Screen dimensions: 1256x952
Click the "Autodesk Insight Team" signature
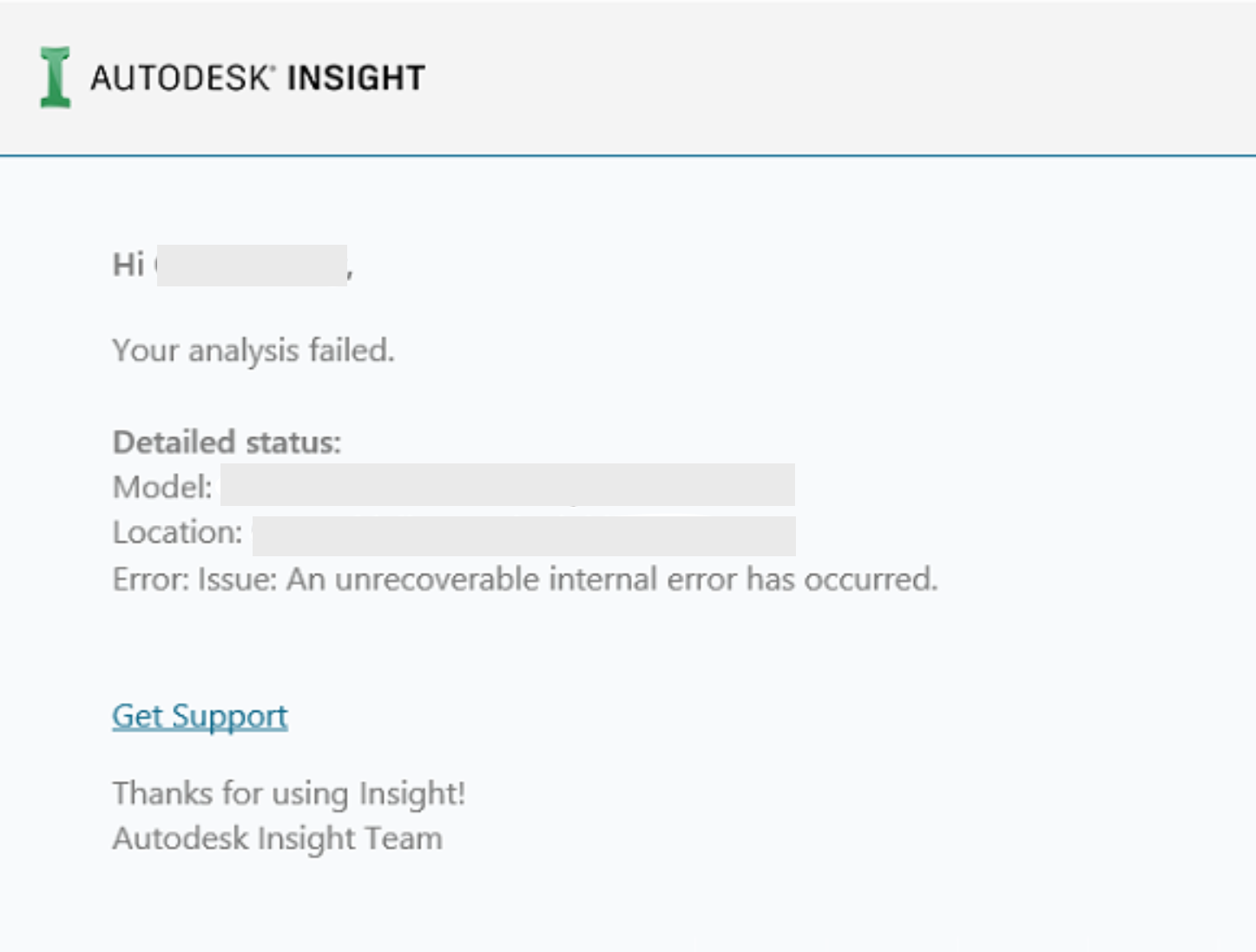point(278,838)
